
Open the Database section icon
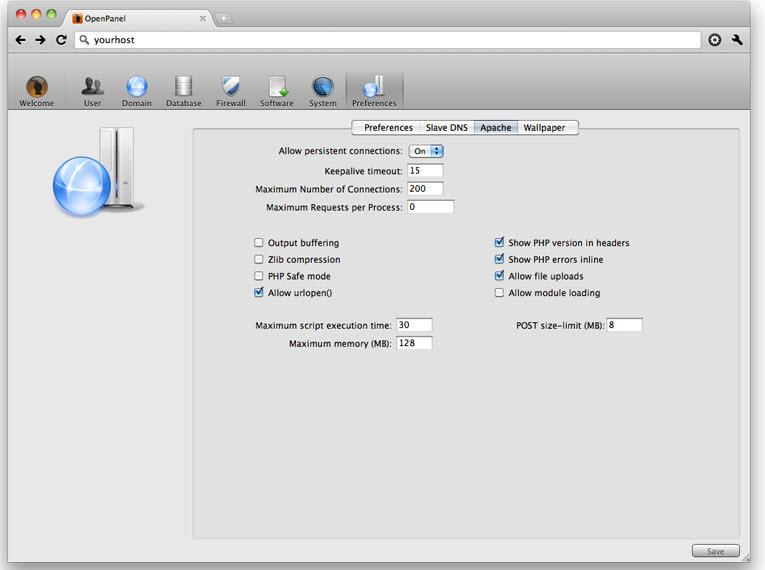click(x=183, y=86)
